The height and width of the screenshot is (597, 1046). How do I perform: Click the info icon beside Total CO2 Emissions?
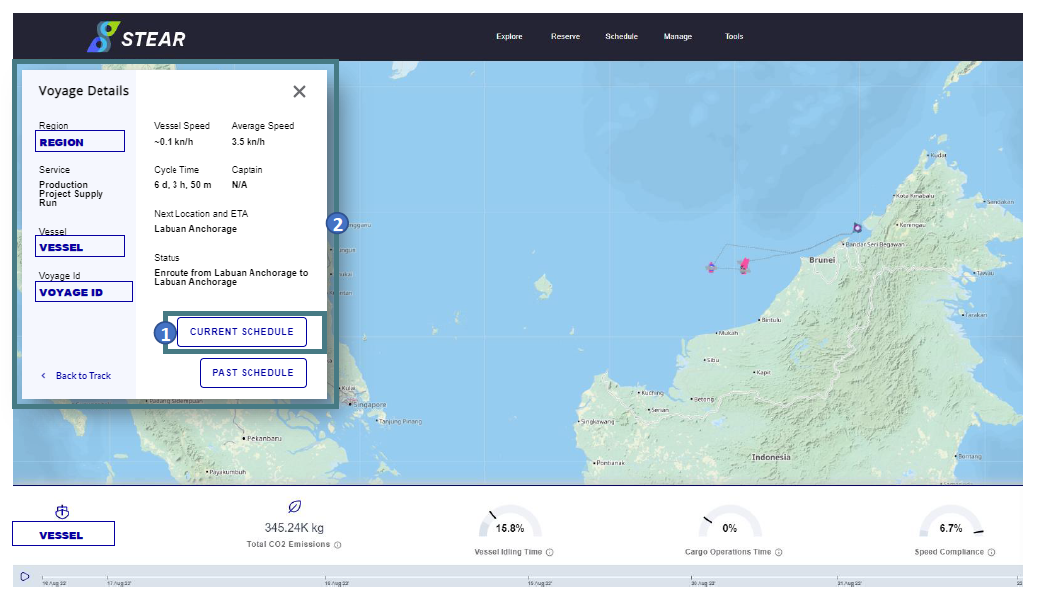[338, 545]
